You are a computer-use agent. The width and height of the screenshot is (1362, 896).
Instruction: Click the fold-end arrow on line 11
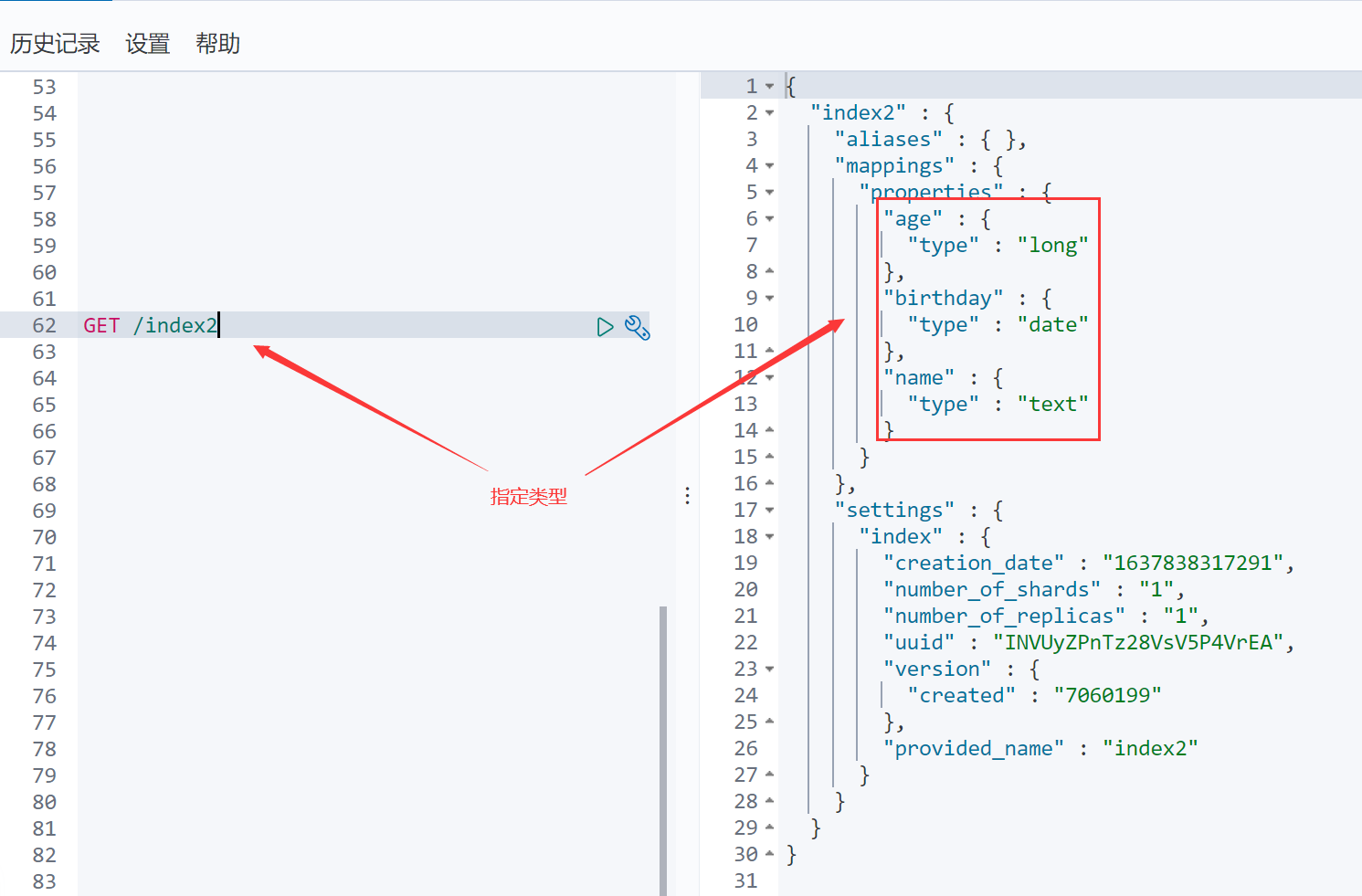point(769,351)
